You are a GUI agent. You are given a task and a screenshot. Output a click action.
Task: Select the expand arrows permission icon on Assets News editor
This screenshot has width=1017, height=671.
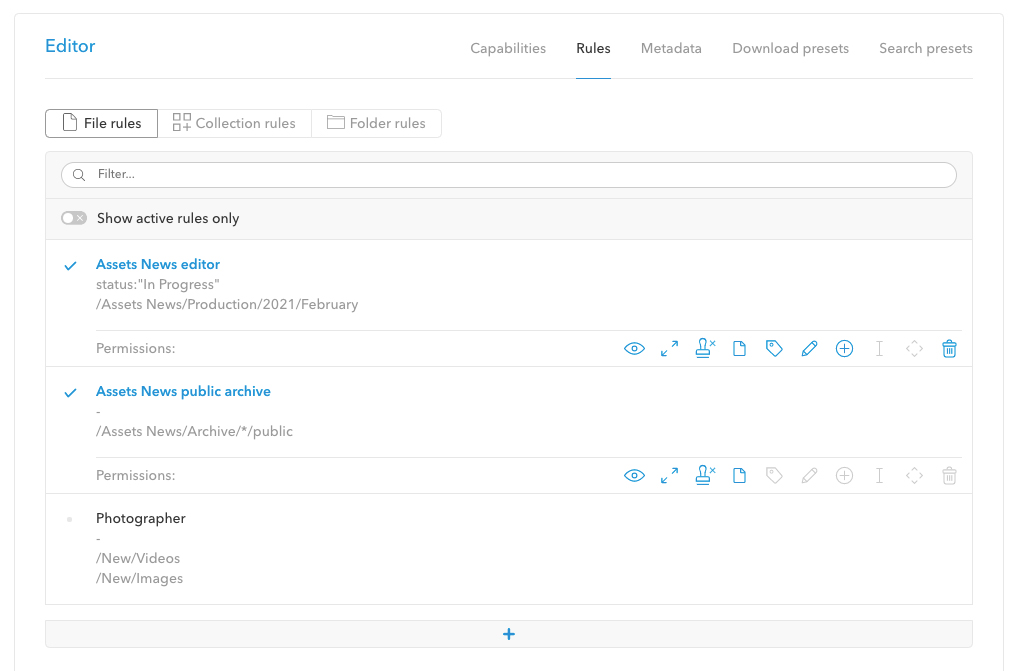669,348
